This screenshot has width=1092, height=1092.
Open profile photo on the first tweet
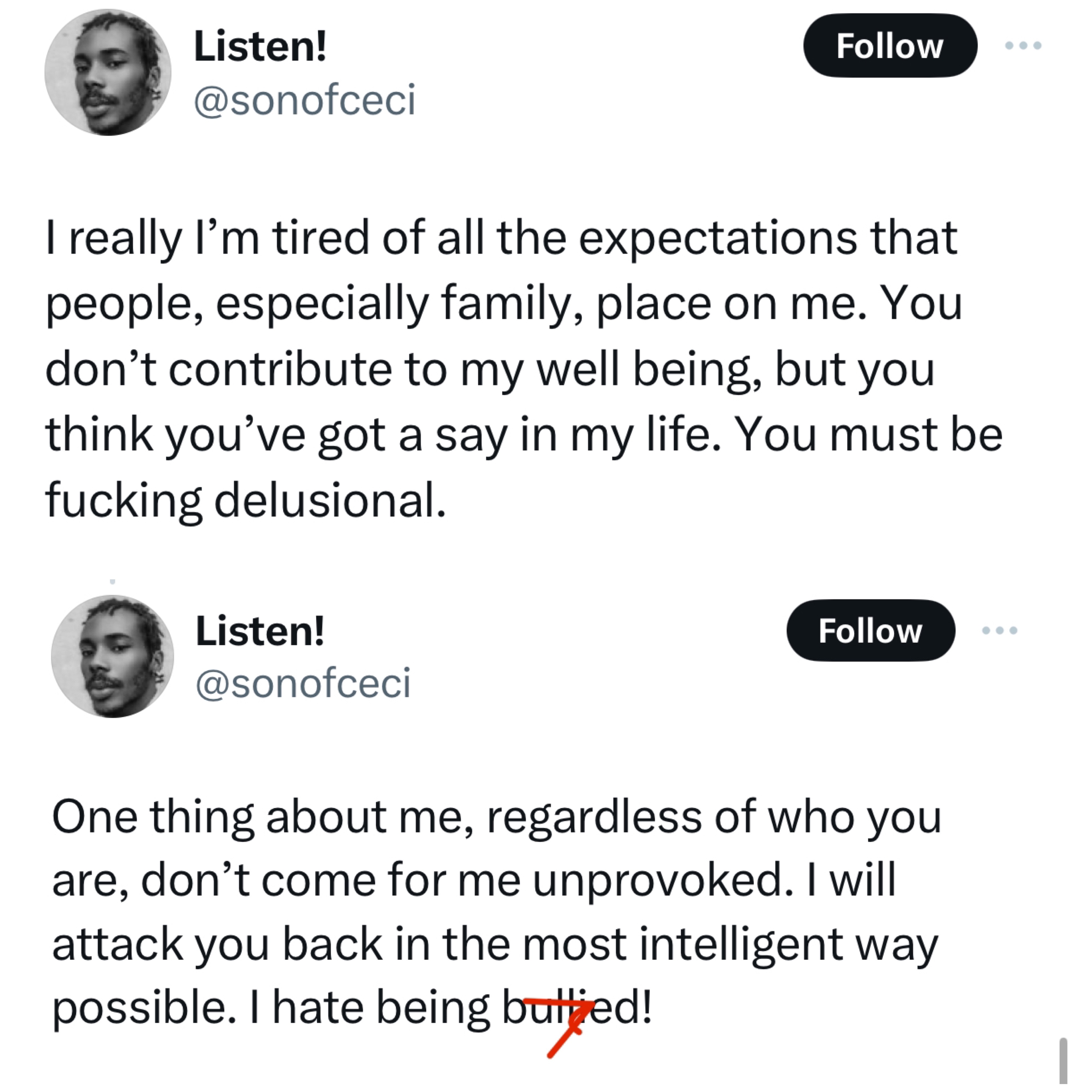108,72
